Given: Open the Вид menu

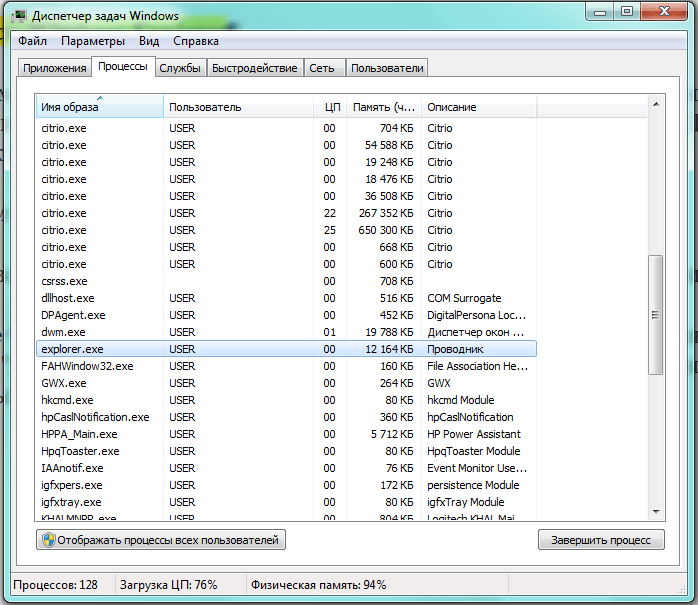Looking at the screenshot, I should pyautogui.click(x=149, y=41).
